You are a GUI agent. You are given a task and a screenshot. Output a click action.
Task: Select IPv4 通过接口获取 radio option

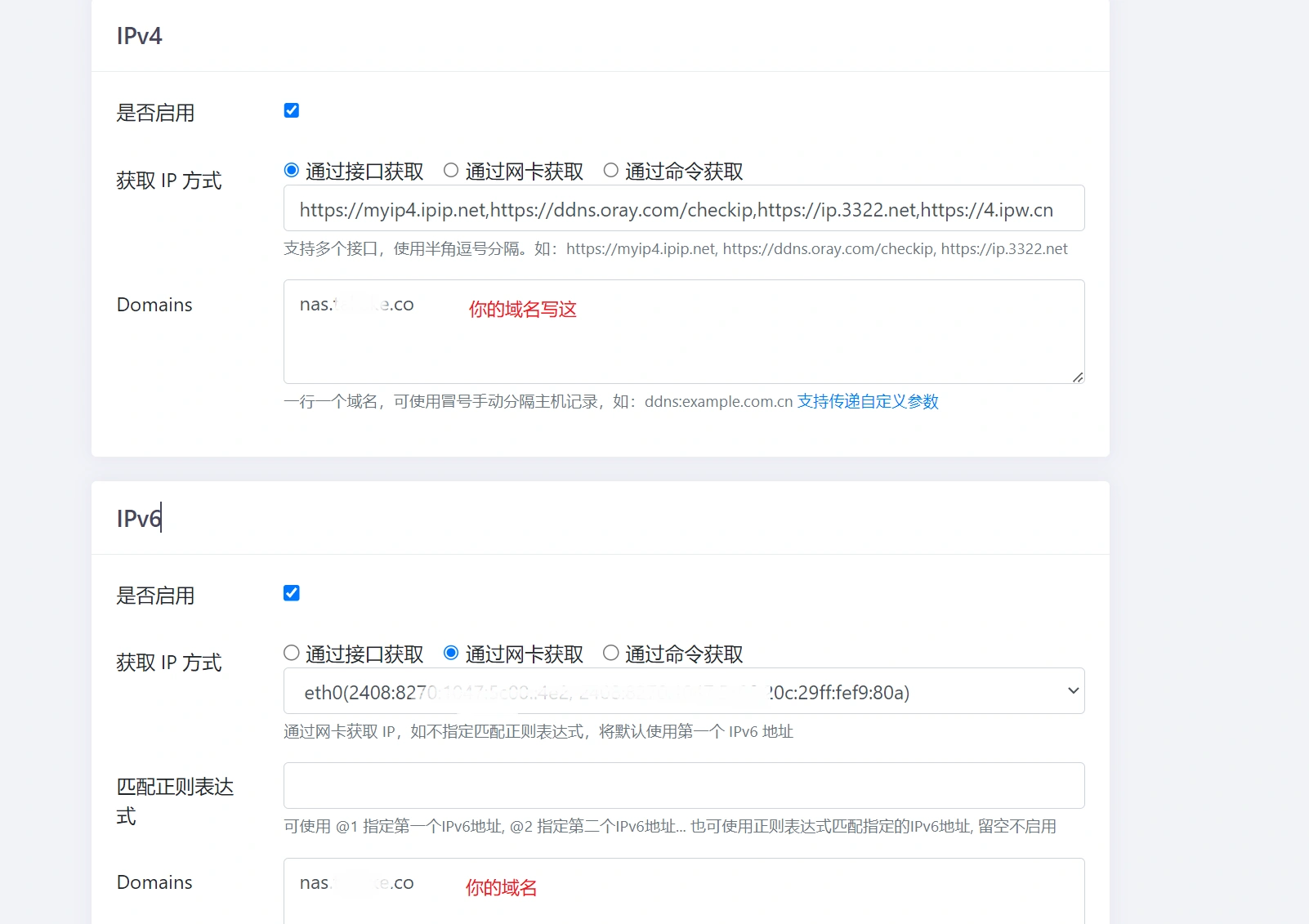(x=292, y=170)
